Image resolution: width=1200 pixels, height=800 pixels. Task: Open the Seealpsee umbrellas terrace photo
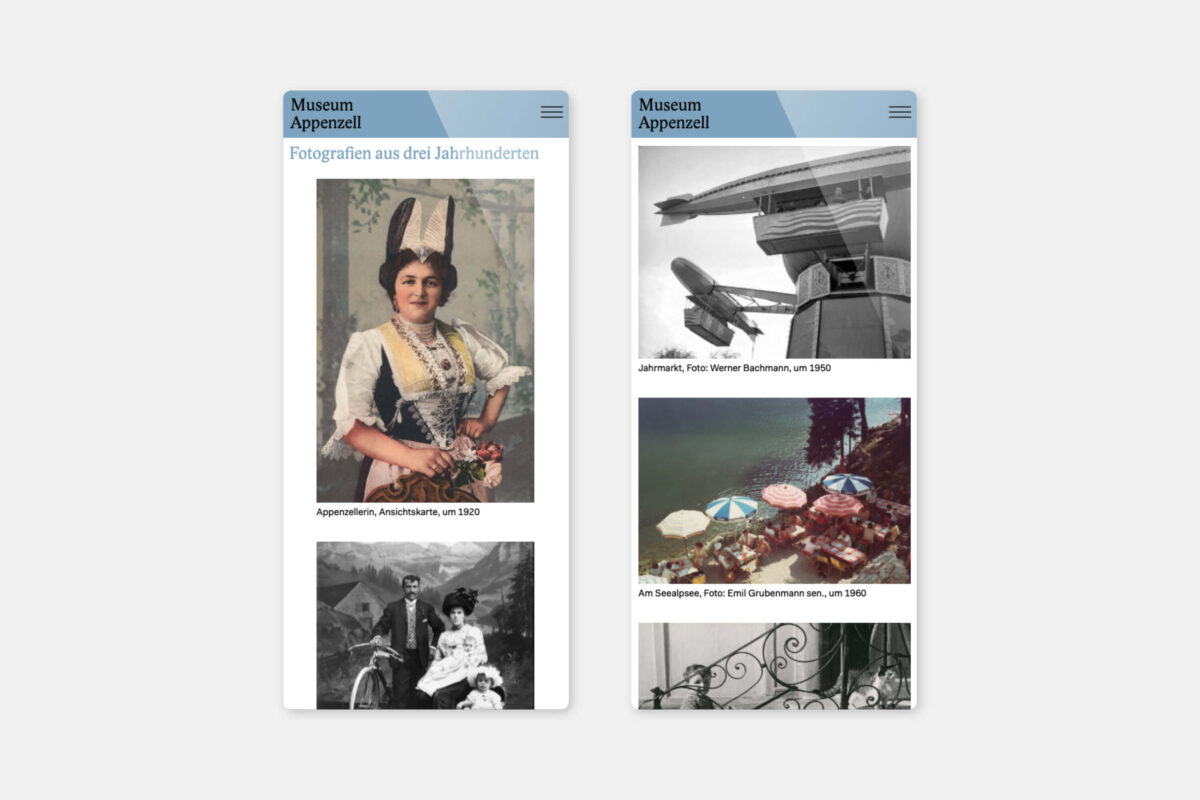[774, 490]
